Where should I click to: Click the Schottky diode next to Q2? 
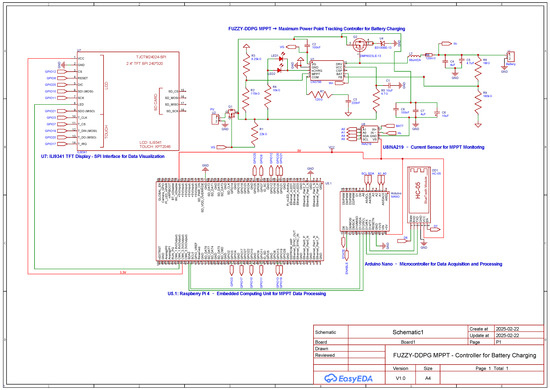[x=383, y=43]
